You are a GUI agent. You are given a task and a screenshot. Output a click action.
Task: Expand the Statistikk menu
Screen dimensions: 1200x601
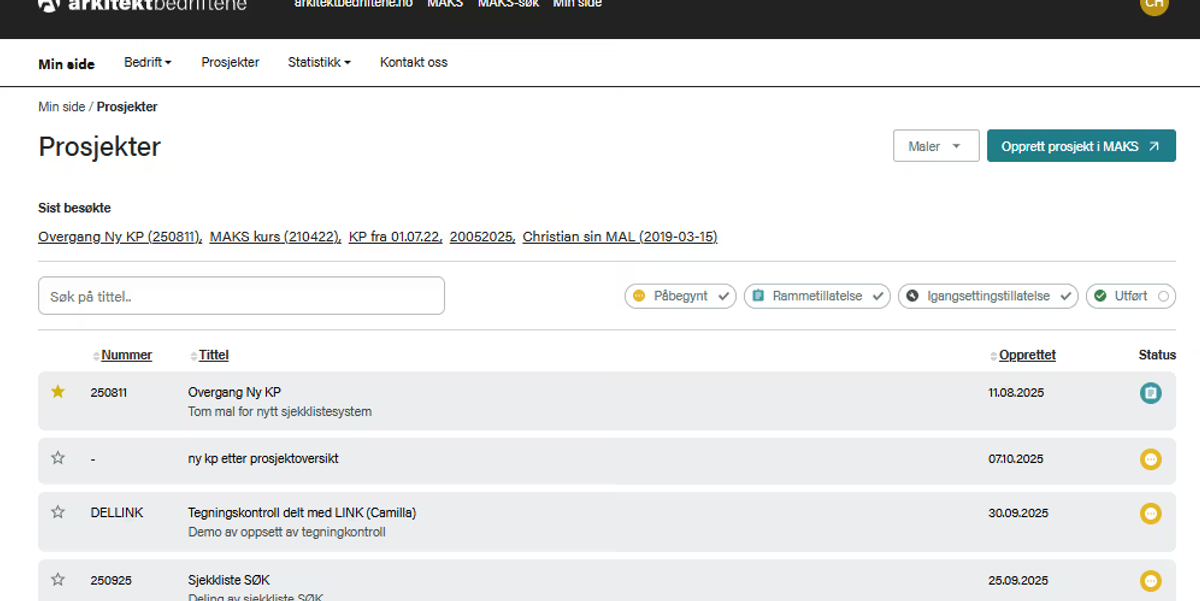319,62
